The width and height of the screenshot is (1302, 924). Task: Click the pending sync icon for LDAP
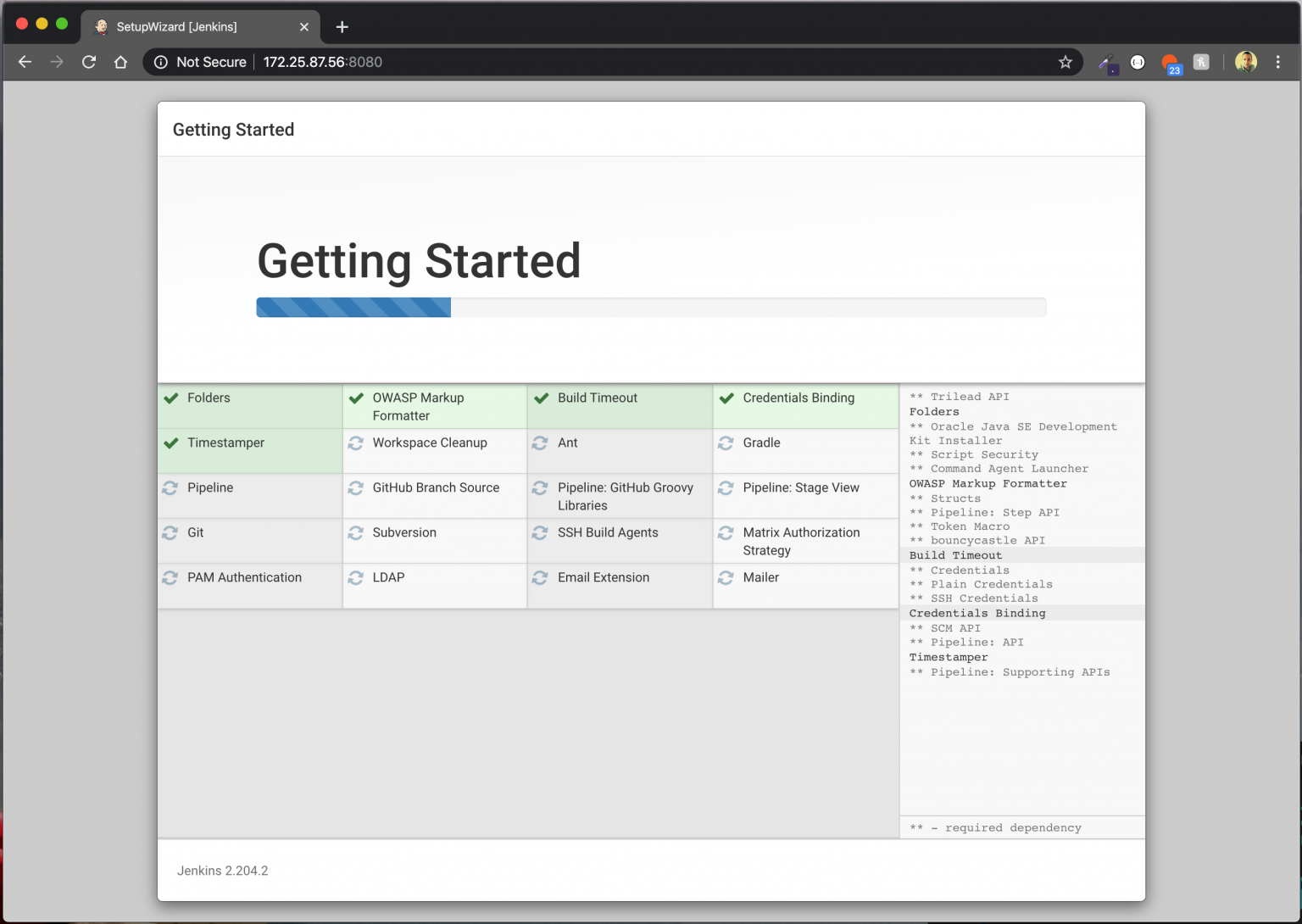[356, 577]
